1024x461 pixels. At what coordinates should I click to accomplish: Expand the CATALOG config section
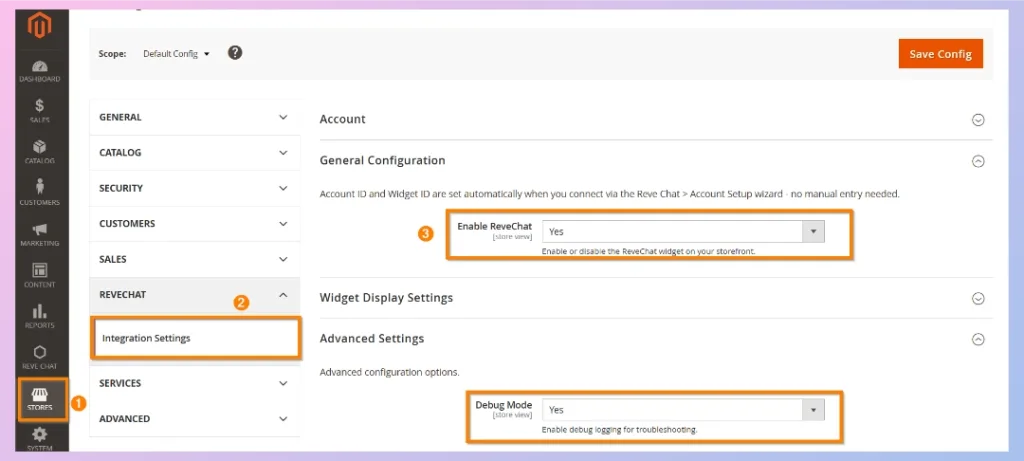[195, 153]
